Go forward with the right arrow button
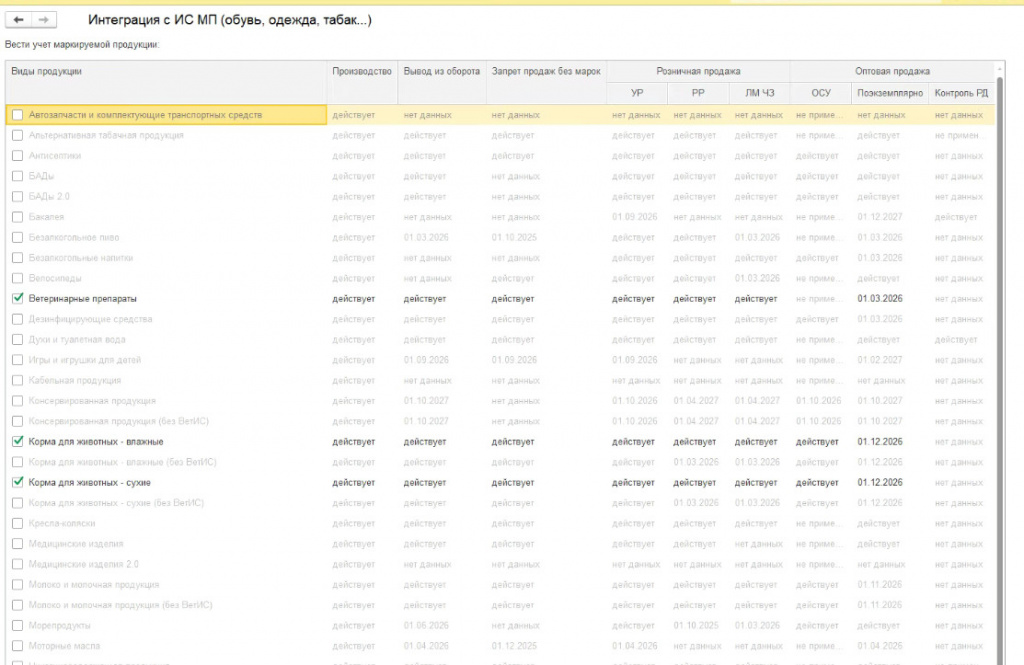This screenshot has width=1024, height=665. click(x=44, y=20)
